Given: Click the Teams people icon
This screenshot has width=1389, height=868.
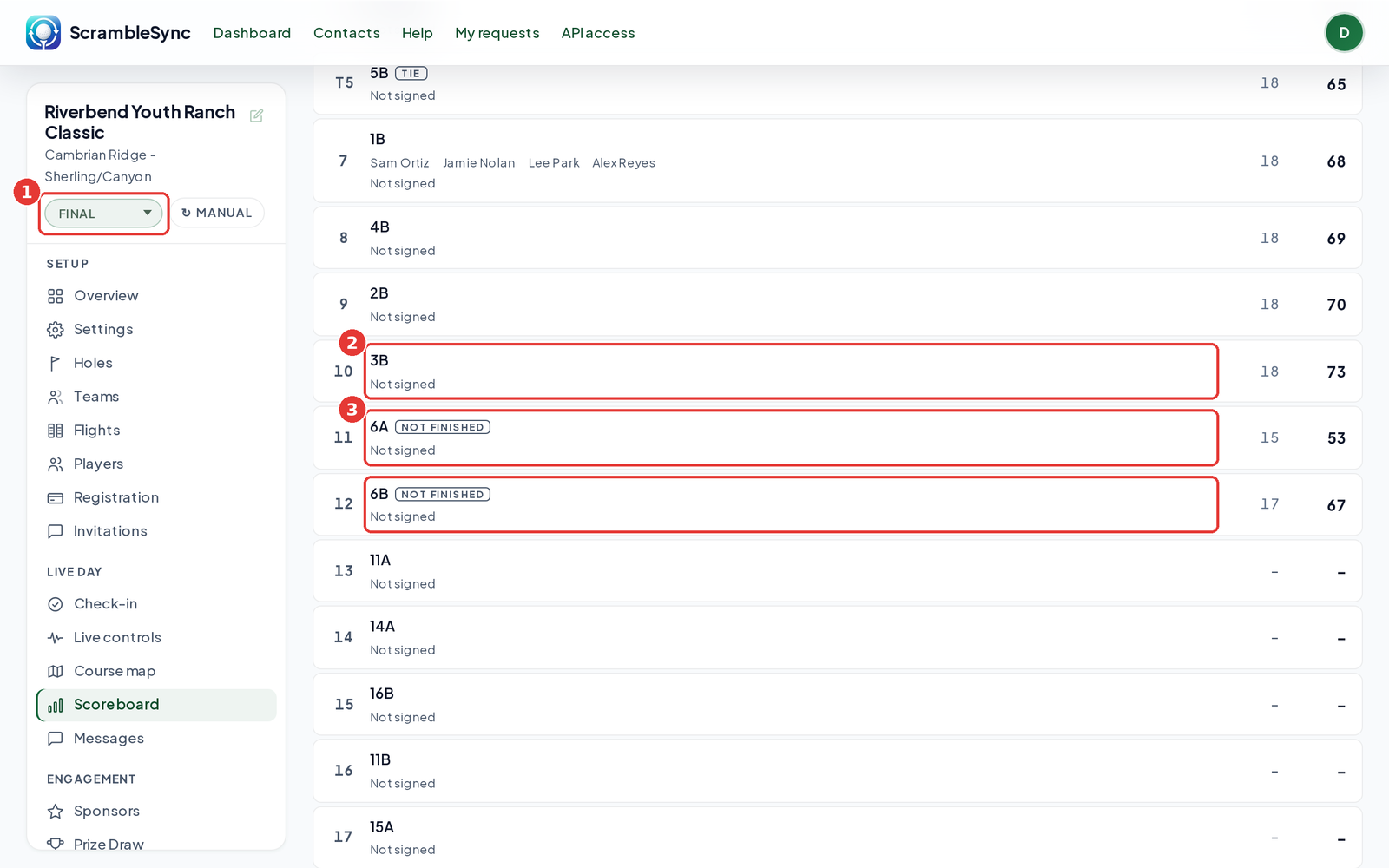Looking at the screenshot, I should click(56, 397).
